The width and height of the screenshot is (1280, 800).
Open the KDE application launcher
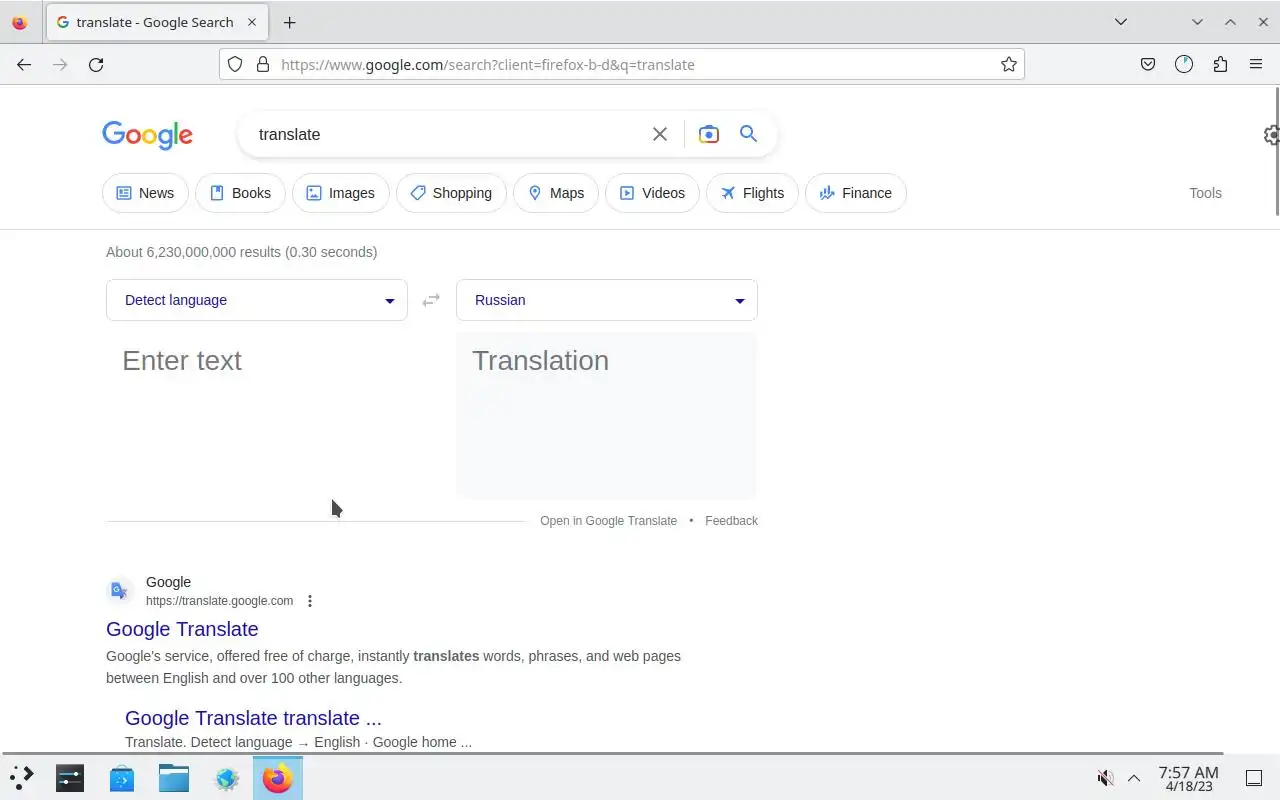pyautogui.click(x=22, y=777)
